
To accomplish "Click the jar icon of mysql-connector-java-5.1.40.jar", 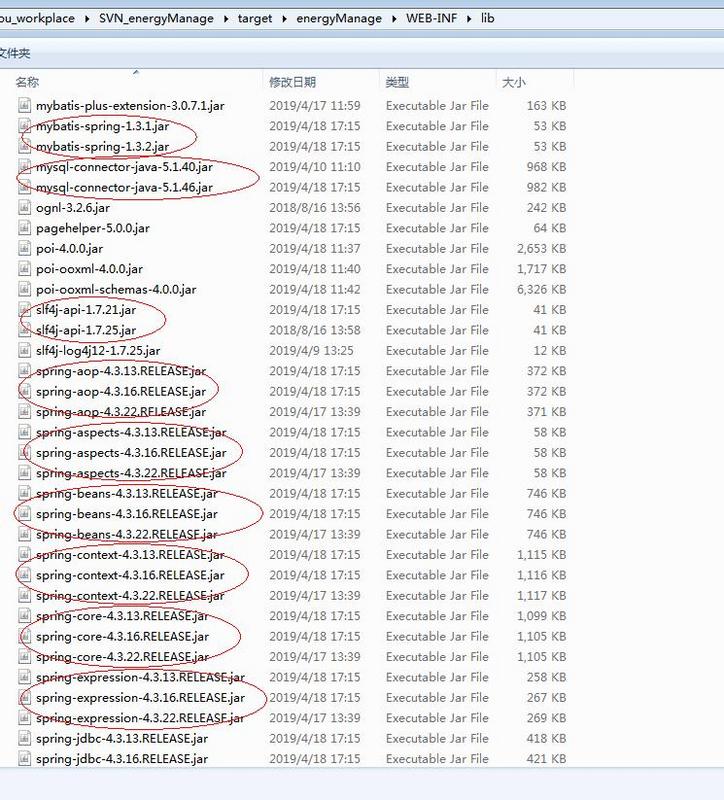I will [x=24, y=167].
